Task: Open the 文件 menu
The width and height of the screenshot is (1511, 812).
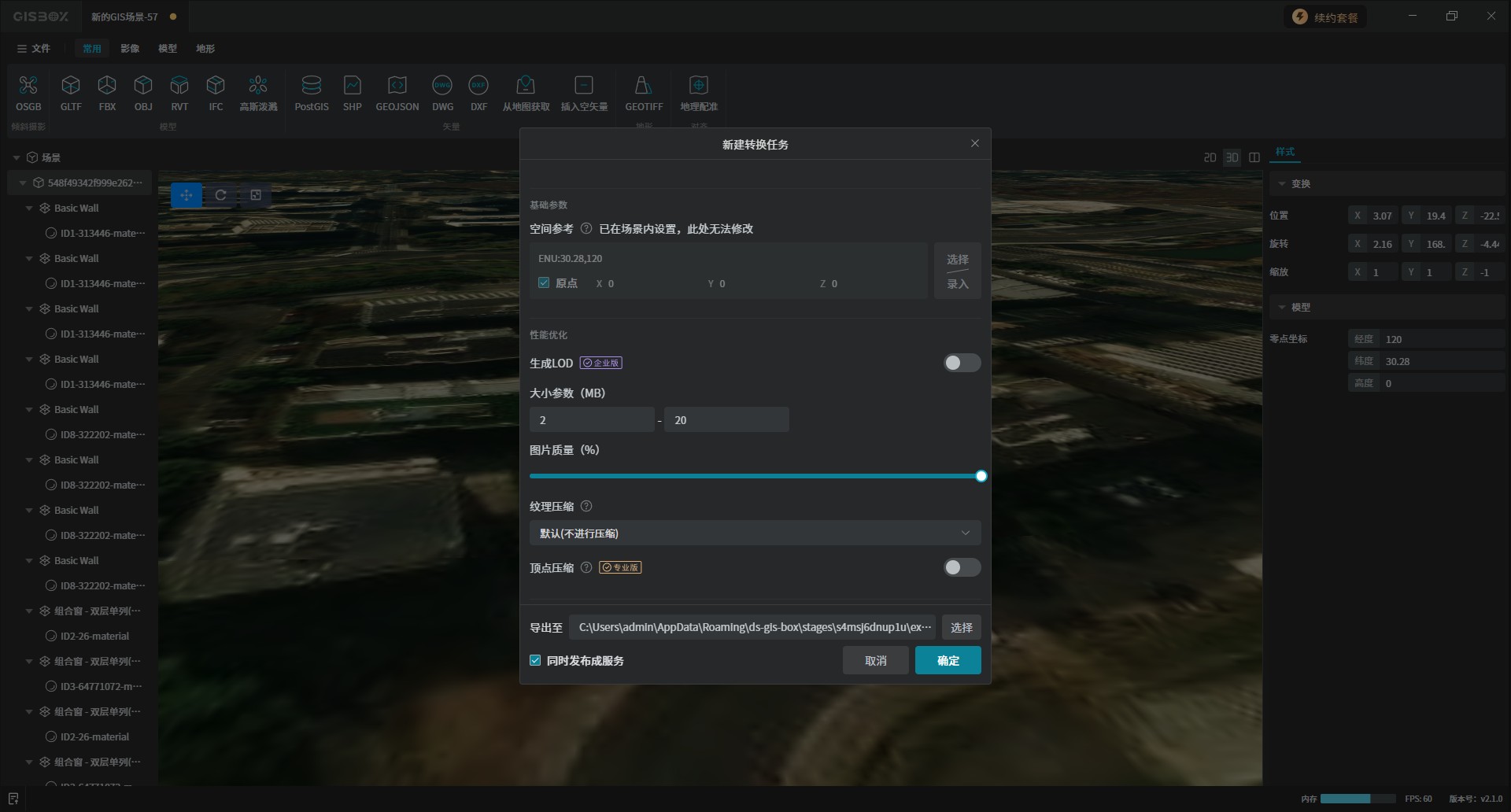Action: [34, 49]
